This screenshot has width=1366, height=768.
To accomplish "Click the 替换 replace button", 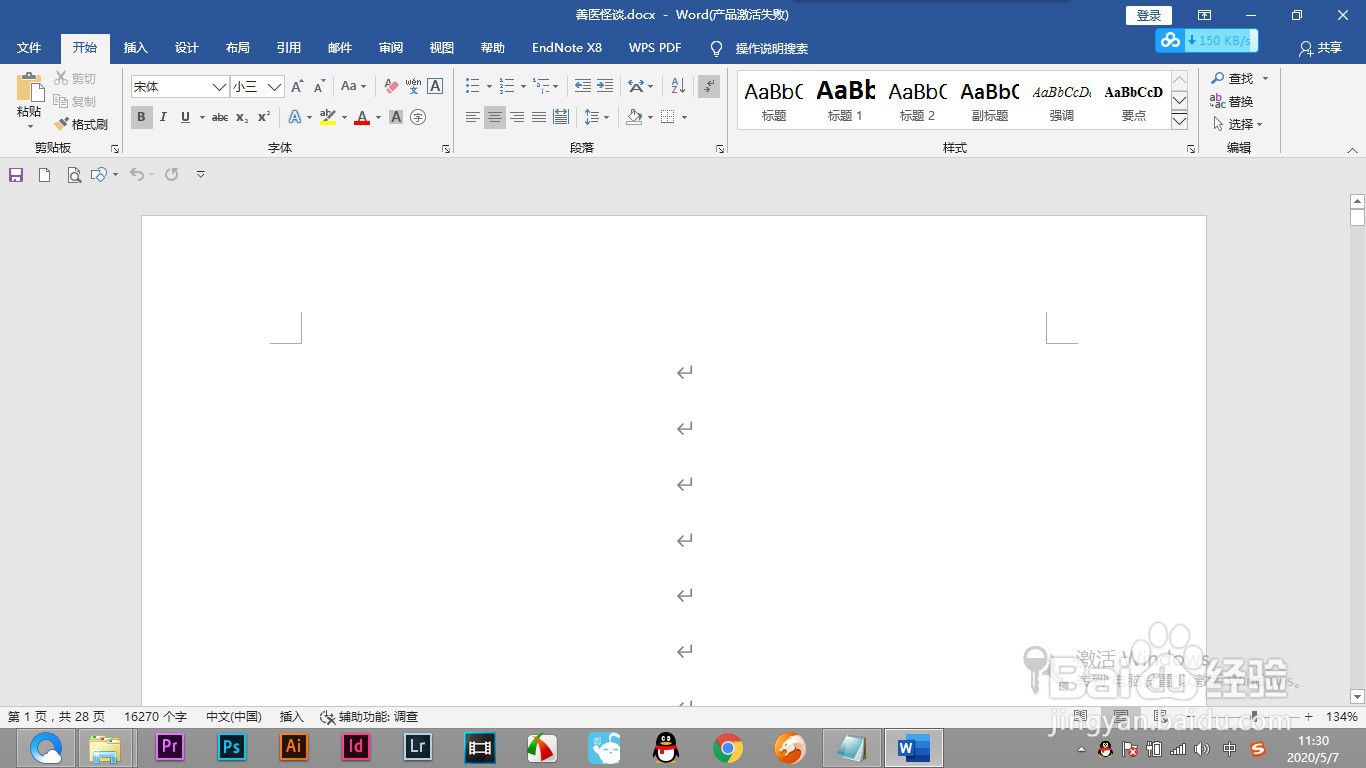I will [1231, 101].
